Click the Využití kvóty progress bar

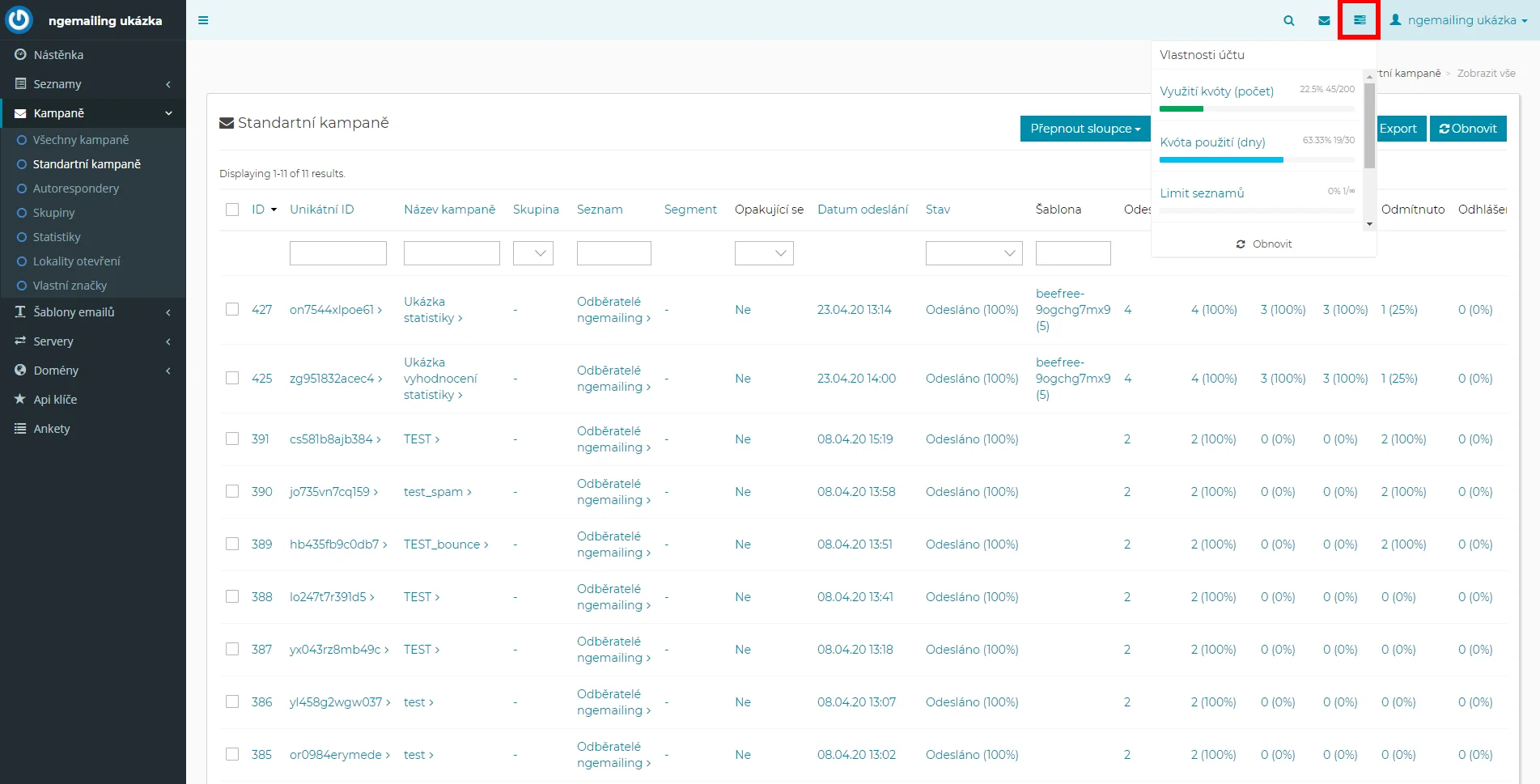point(1256,108)
